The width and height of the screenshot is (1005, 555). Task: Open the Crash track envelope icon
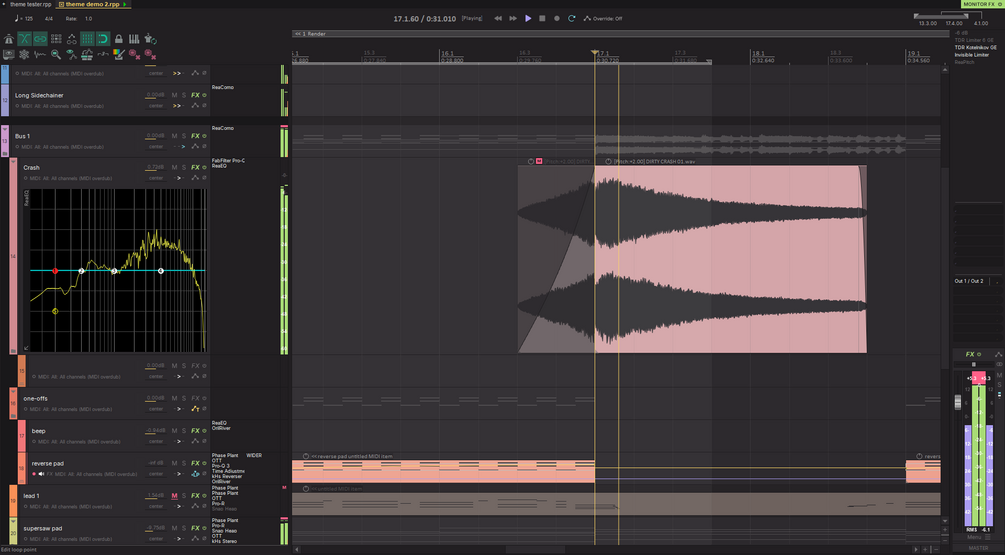(x=195, y=178)
